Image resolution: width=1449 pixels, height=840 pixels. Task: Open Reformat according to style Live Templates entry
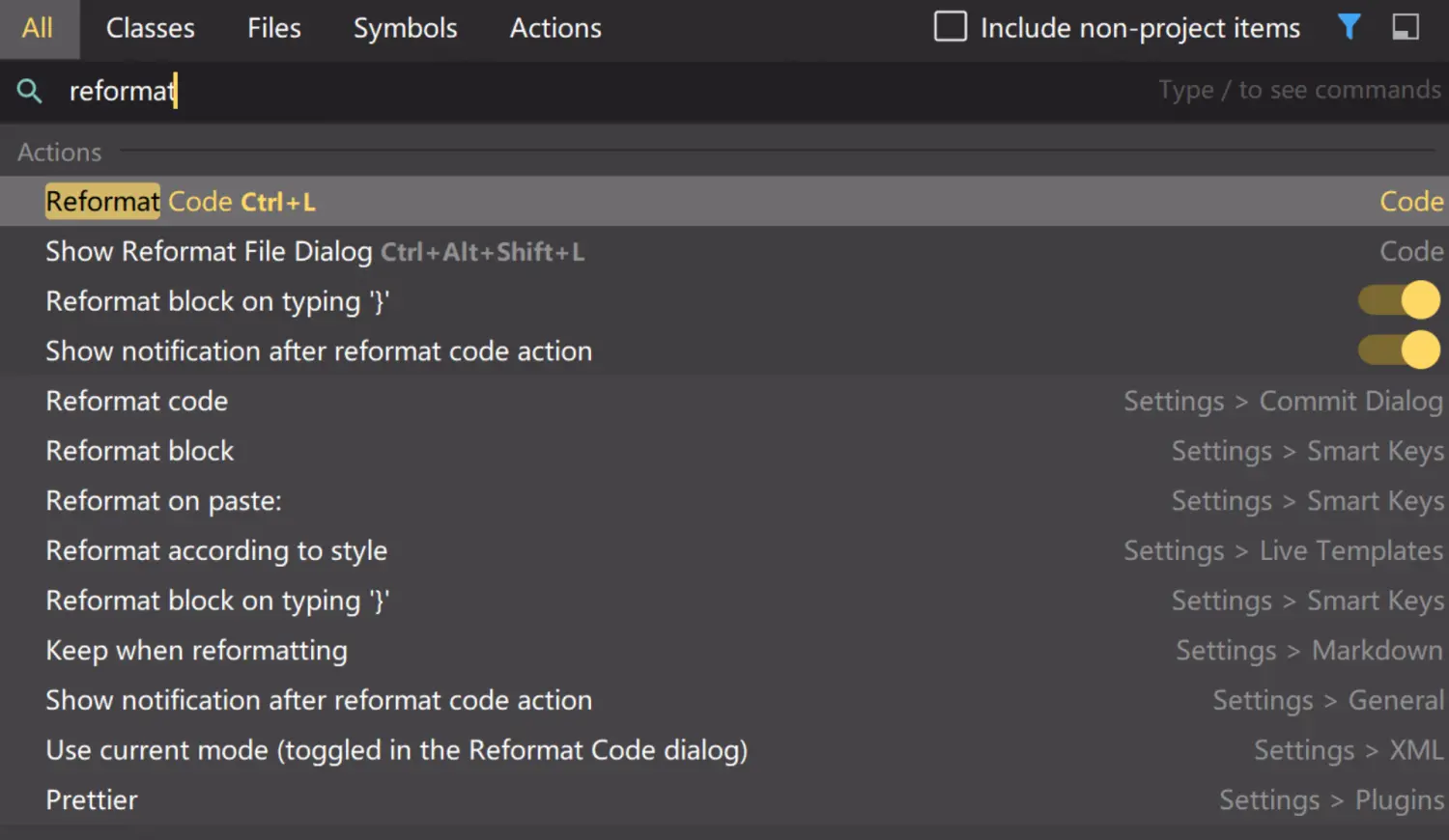[x=216, y=550]
